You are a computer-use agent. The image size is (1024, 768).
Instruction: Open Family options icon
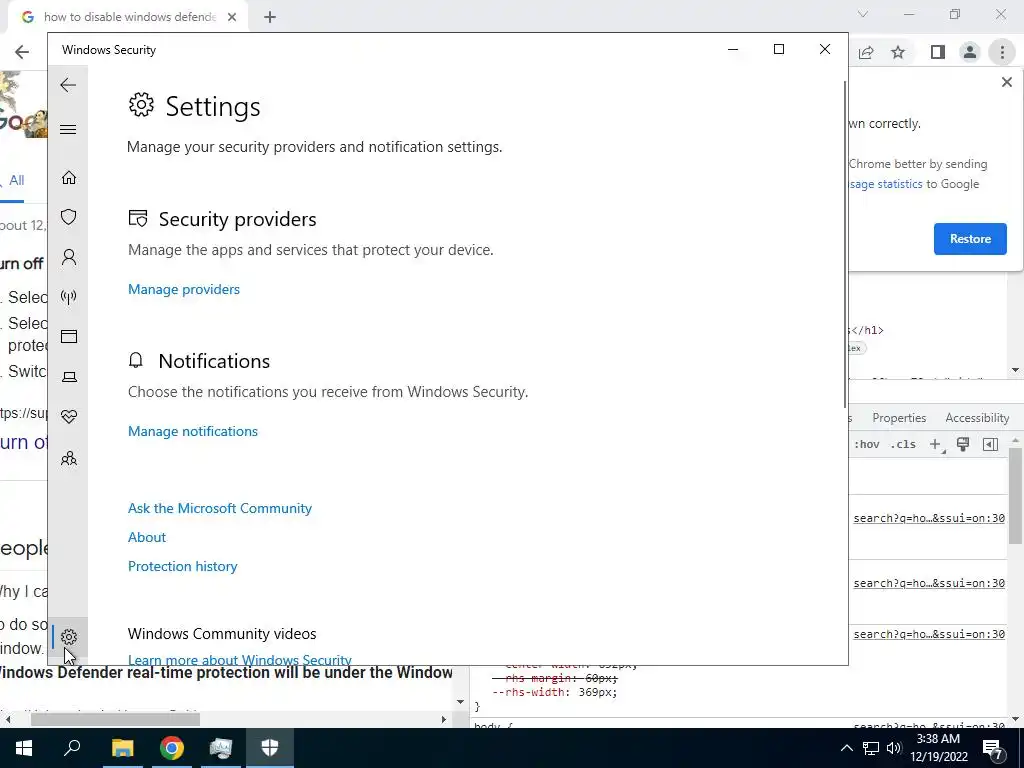click(x=69, y=458)
